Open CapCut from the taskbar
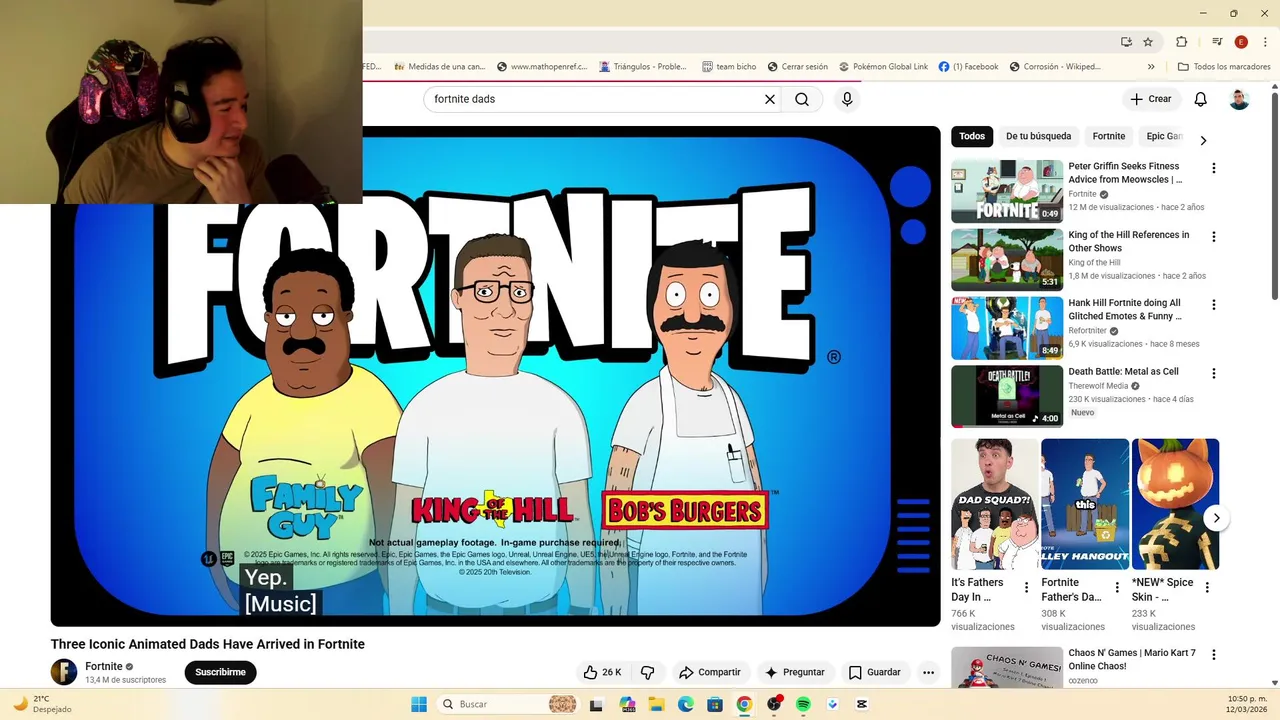This screenshot has height=720, width=1280. coord(861,704)
